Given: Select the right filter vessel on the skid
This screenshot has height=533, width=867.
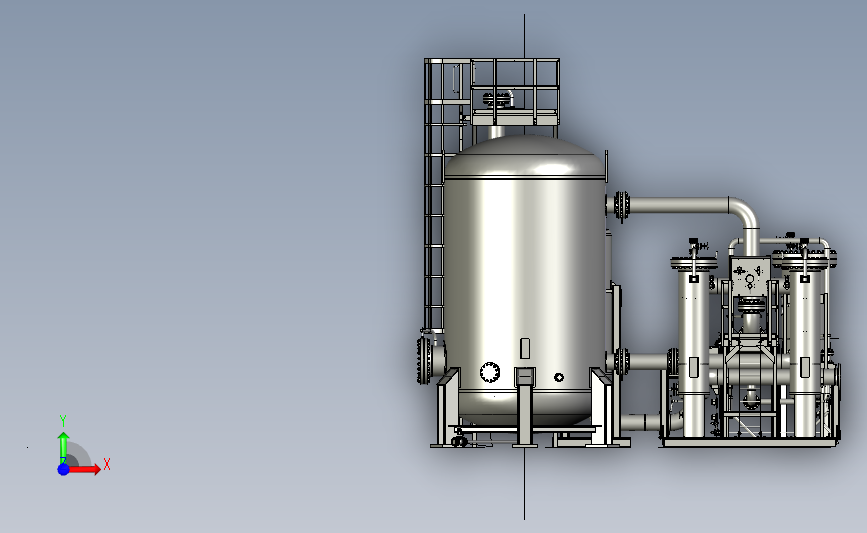Looking at the screenshot, I should point(805,346).
